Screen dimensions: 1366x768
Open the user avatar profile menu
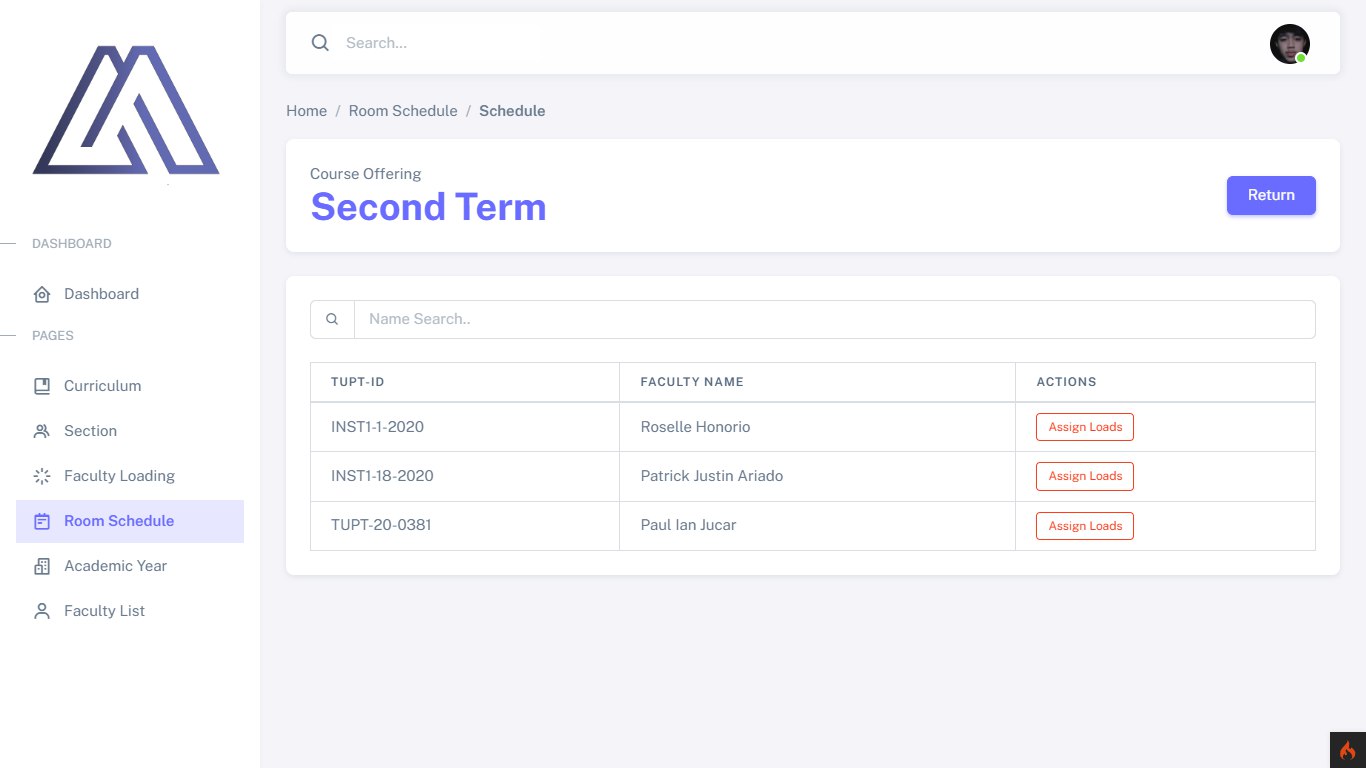click(1290, 44)
